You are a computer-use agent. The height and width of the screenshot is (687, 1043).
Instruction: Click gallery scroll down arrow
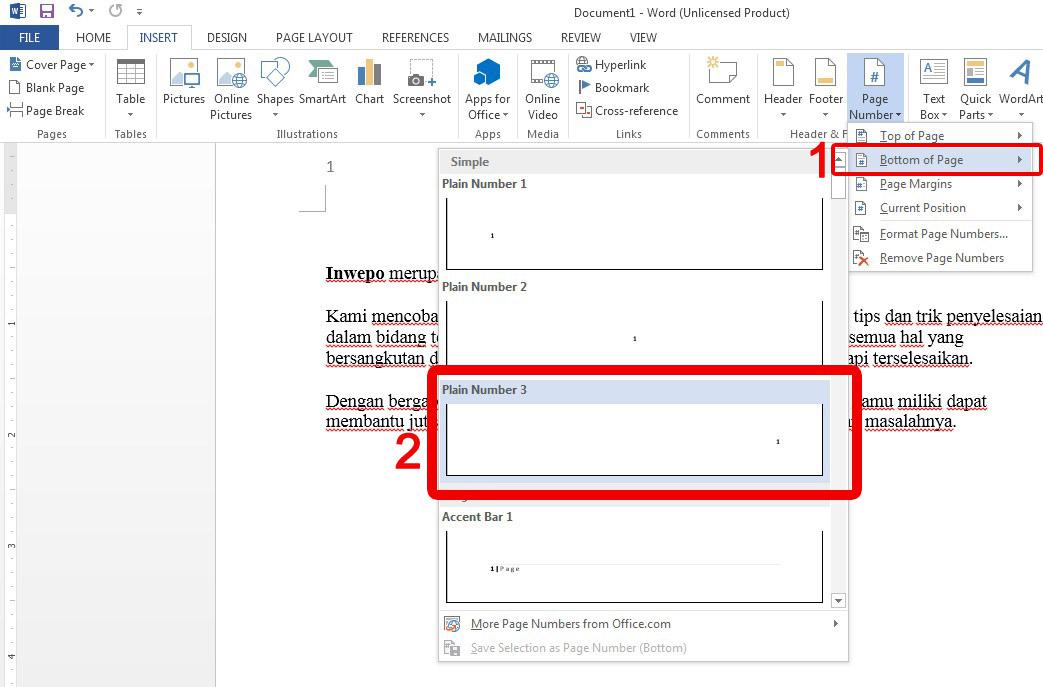coord(839,601)
